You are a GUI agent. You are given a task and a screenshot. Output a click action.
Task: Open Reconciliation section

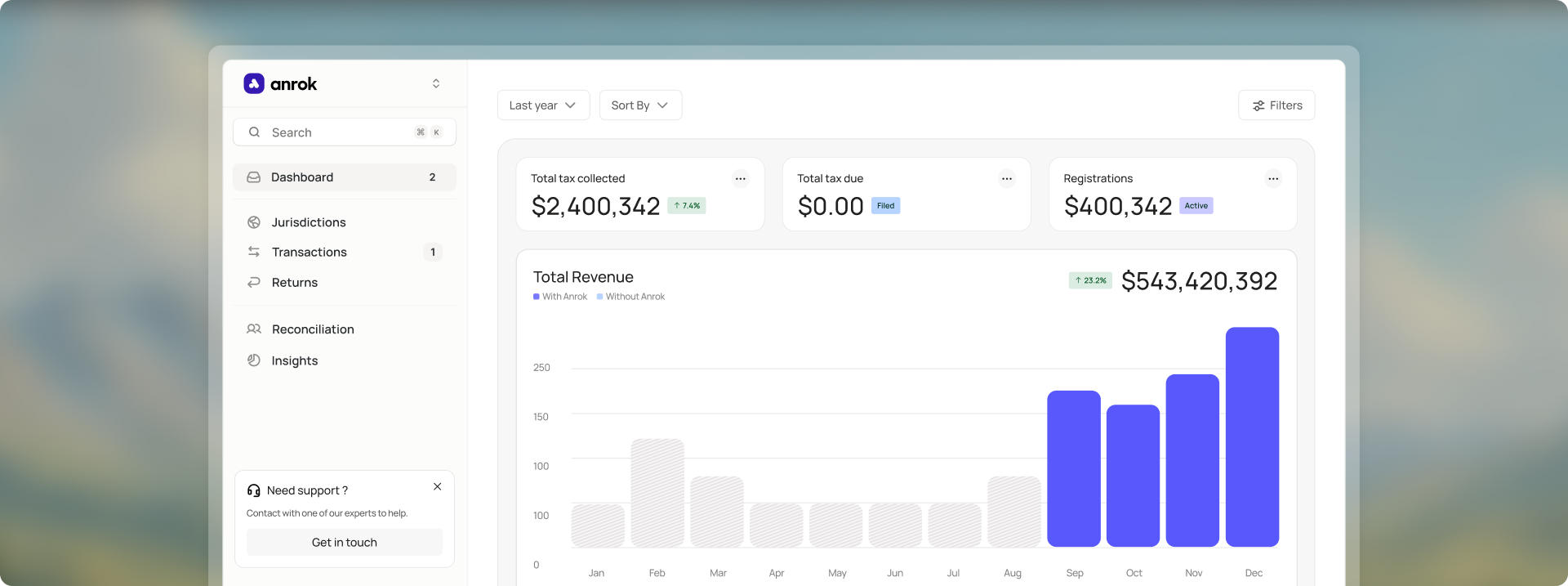point(313,329)
